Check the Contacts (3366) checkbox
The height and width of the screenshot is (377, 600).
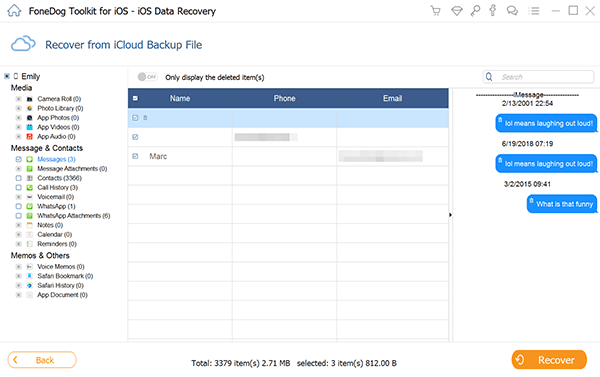pos(18,178)
